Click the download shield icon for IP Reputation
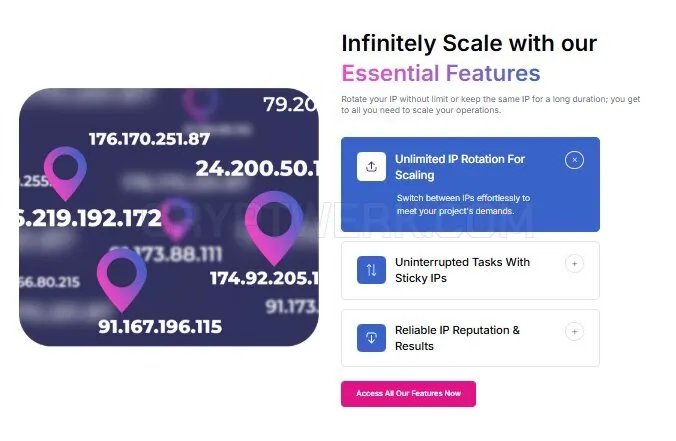 click(x=371, y=338)
